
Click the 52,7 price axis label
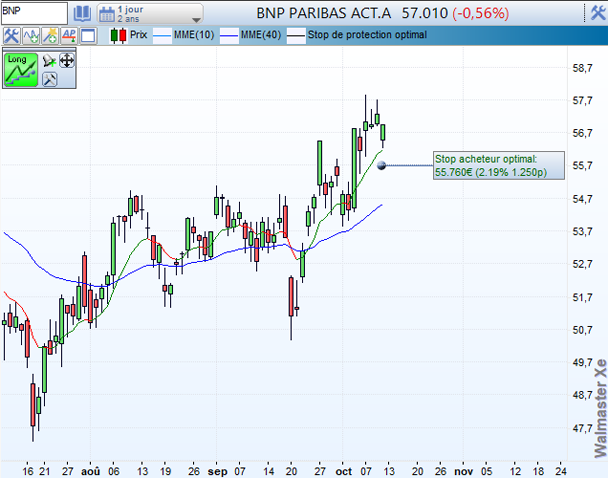click(582, 264)
